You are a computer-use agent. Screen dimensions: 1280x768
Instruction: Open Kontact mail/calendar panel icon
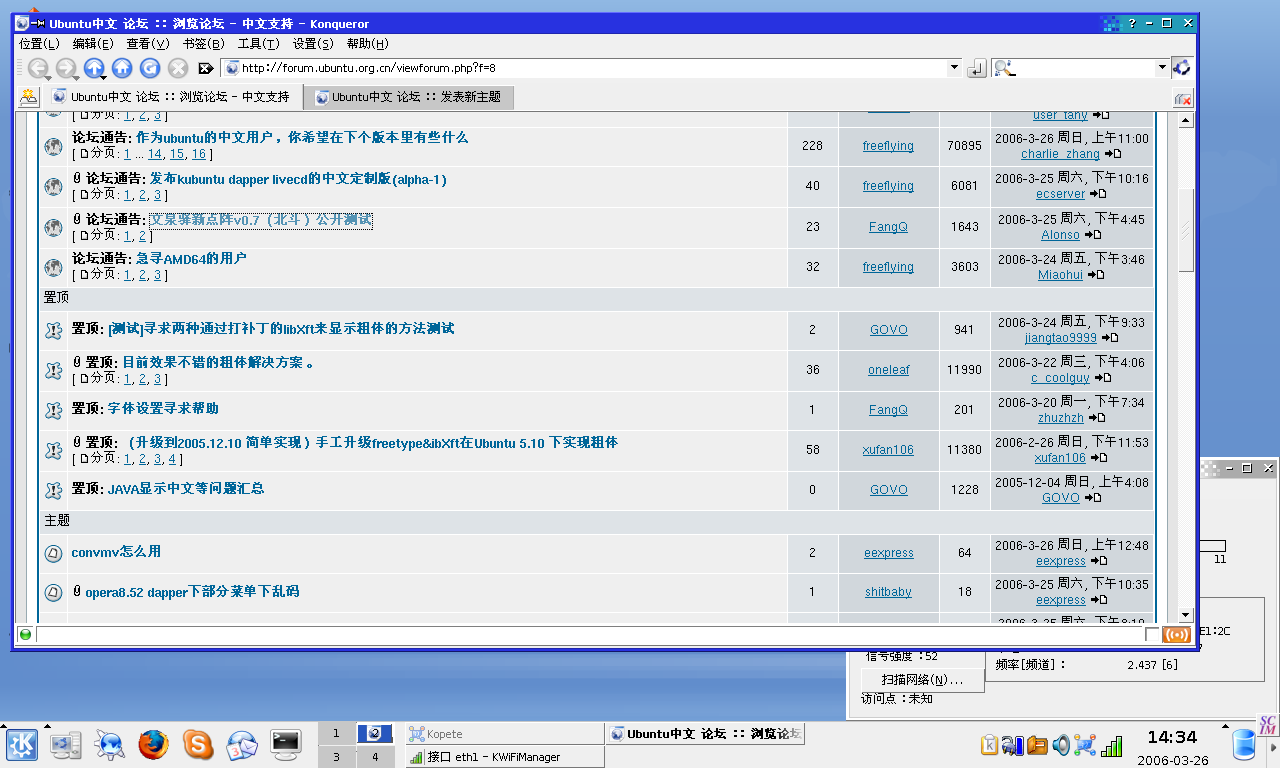click(x=242, y=745)
